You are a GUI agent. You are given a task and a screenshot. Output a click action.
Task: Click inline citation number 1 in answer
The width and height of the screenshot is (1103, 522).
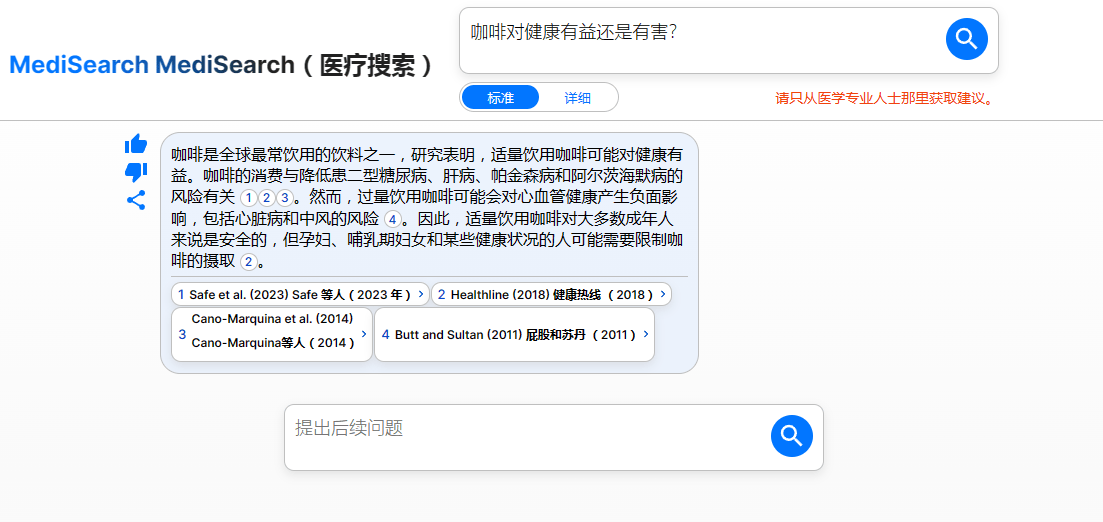248,198
